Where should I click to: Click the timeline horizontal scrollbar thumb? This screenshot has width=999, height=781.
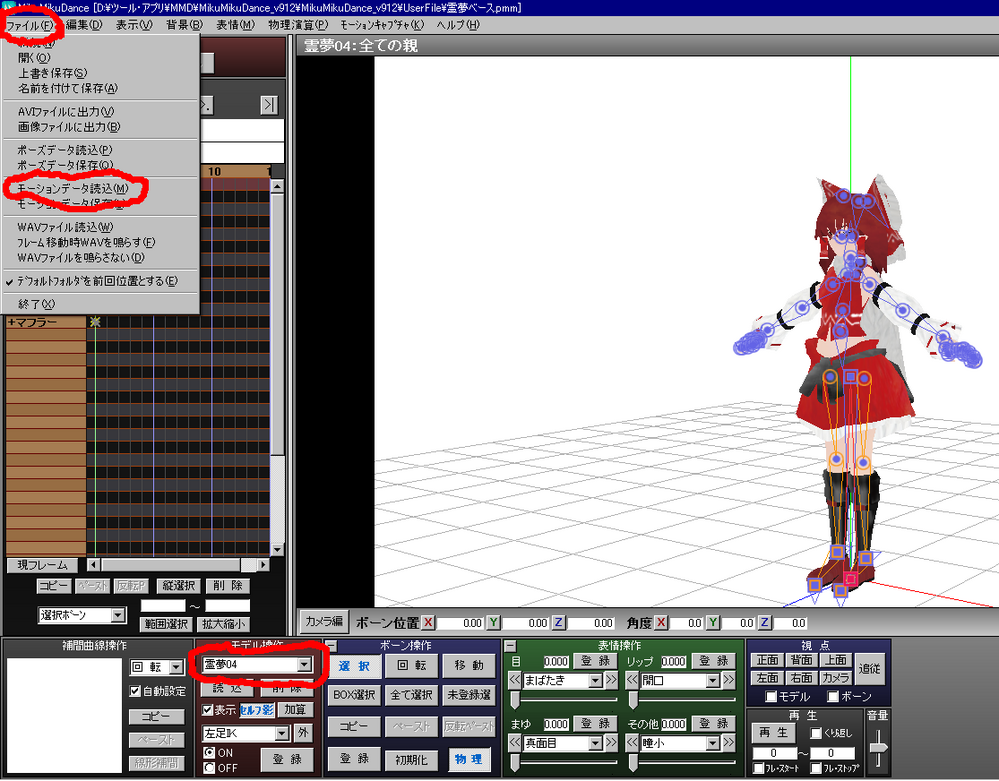click(171, 564)
